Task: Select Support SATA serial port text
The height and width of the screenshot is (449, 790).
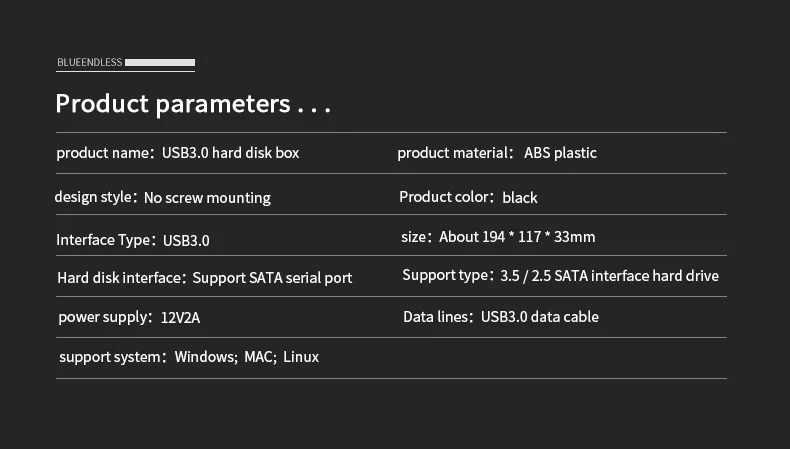Action: pyautogui.click(x=272, y=278)
